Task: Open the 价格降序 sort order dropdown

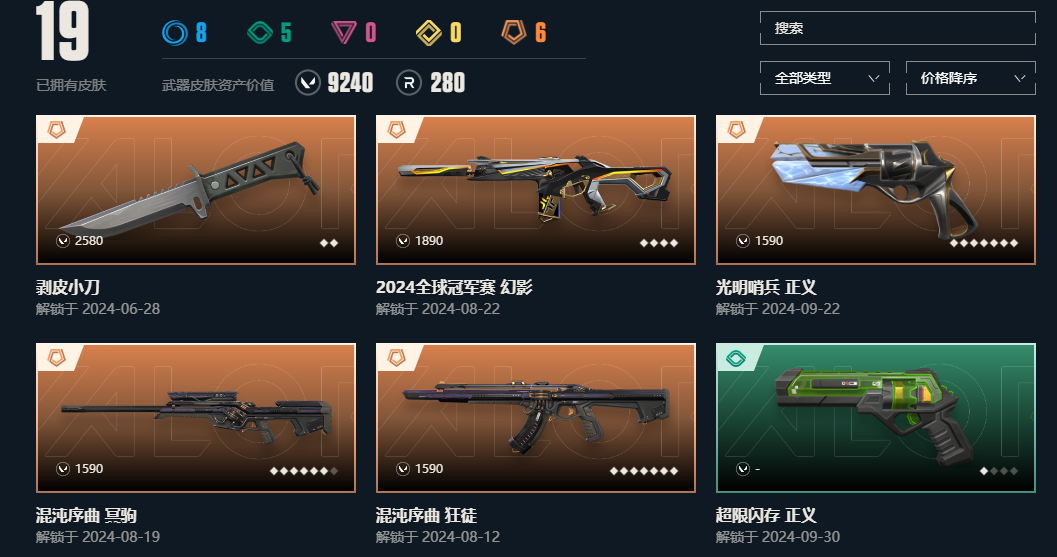Action: point(971,78)
